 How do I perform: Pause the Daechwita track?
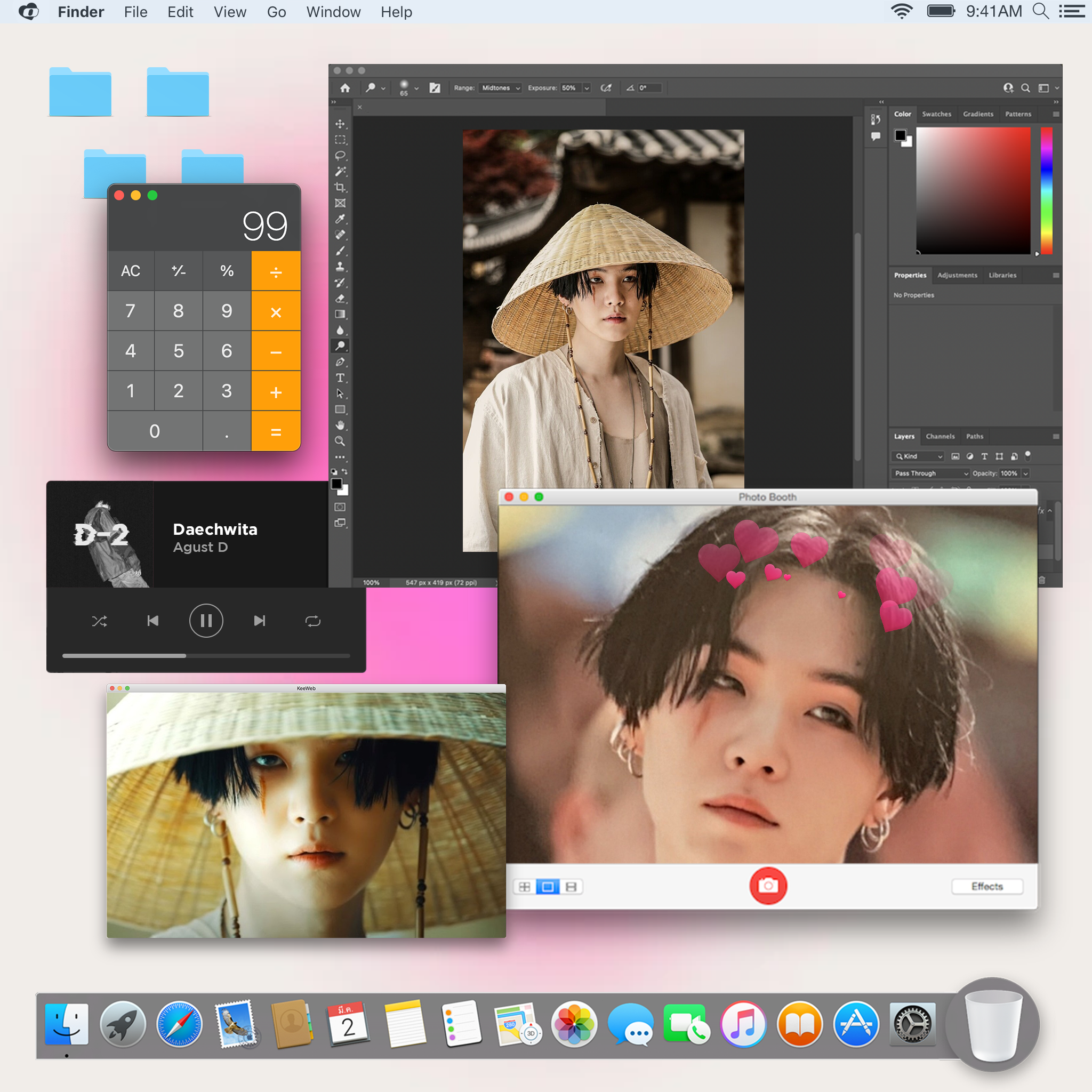pyautogui.click(x=206, y=621)
